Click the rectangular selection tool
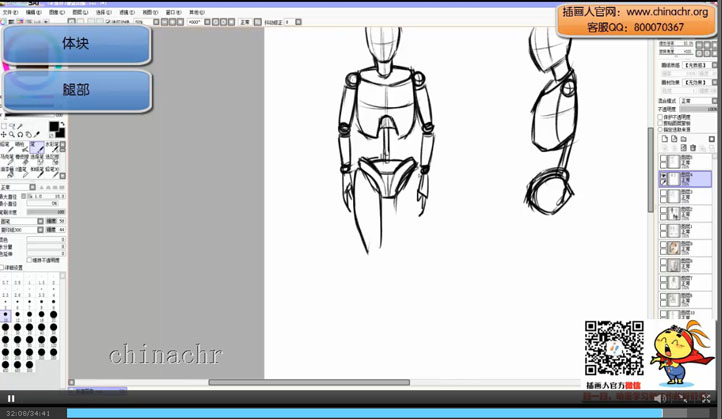722x419 pixels. 4,126
